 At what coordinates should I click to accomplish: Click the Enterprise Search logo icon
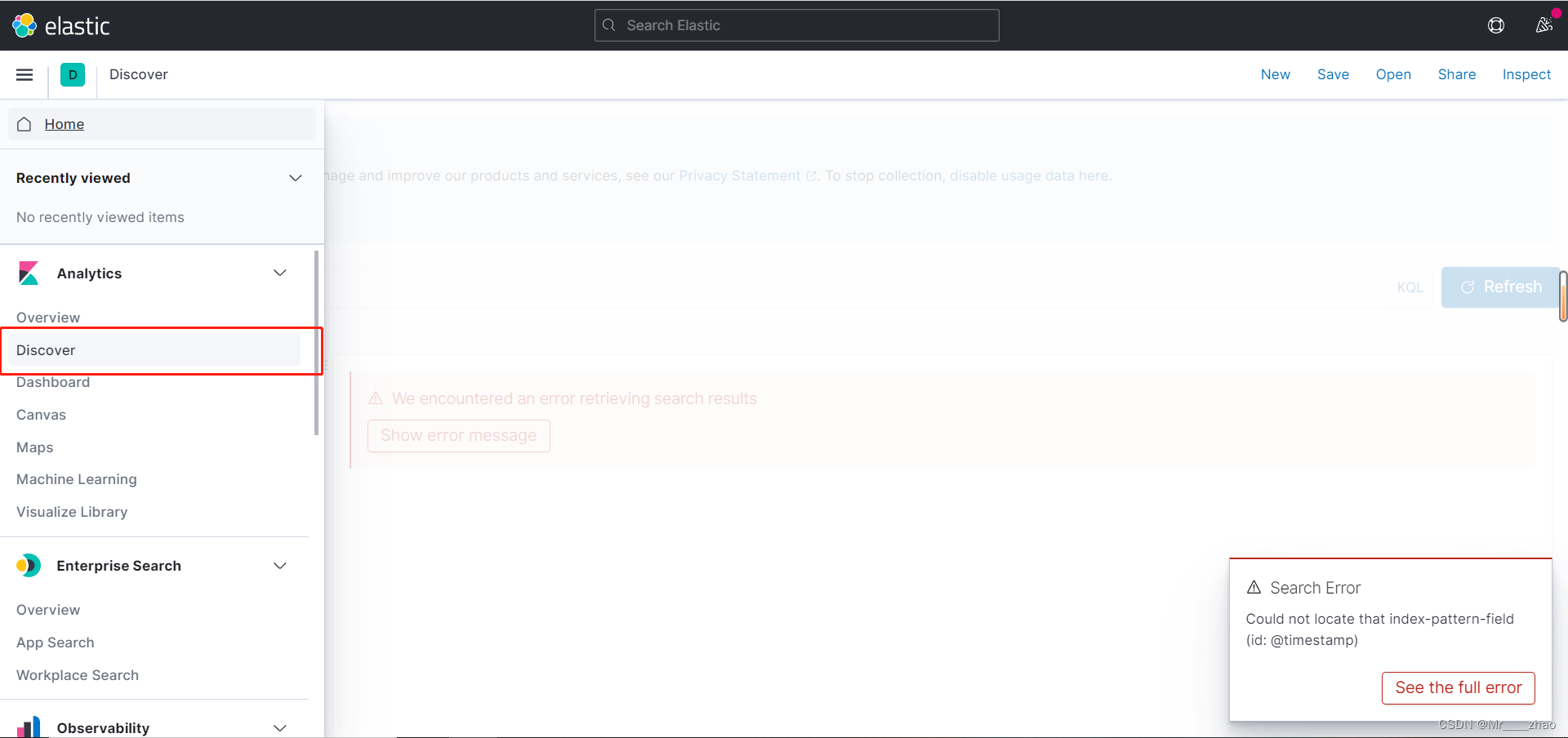(29, 566)
